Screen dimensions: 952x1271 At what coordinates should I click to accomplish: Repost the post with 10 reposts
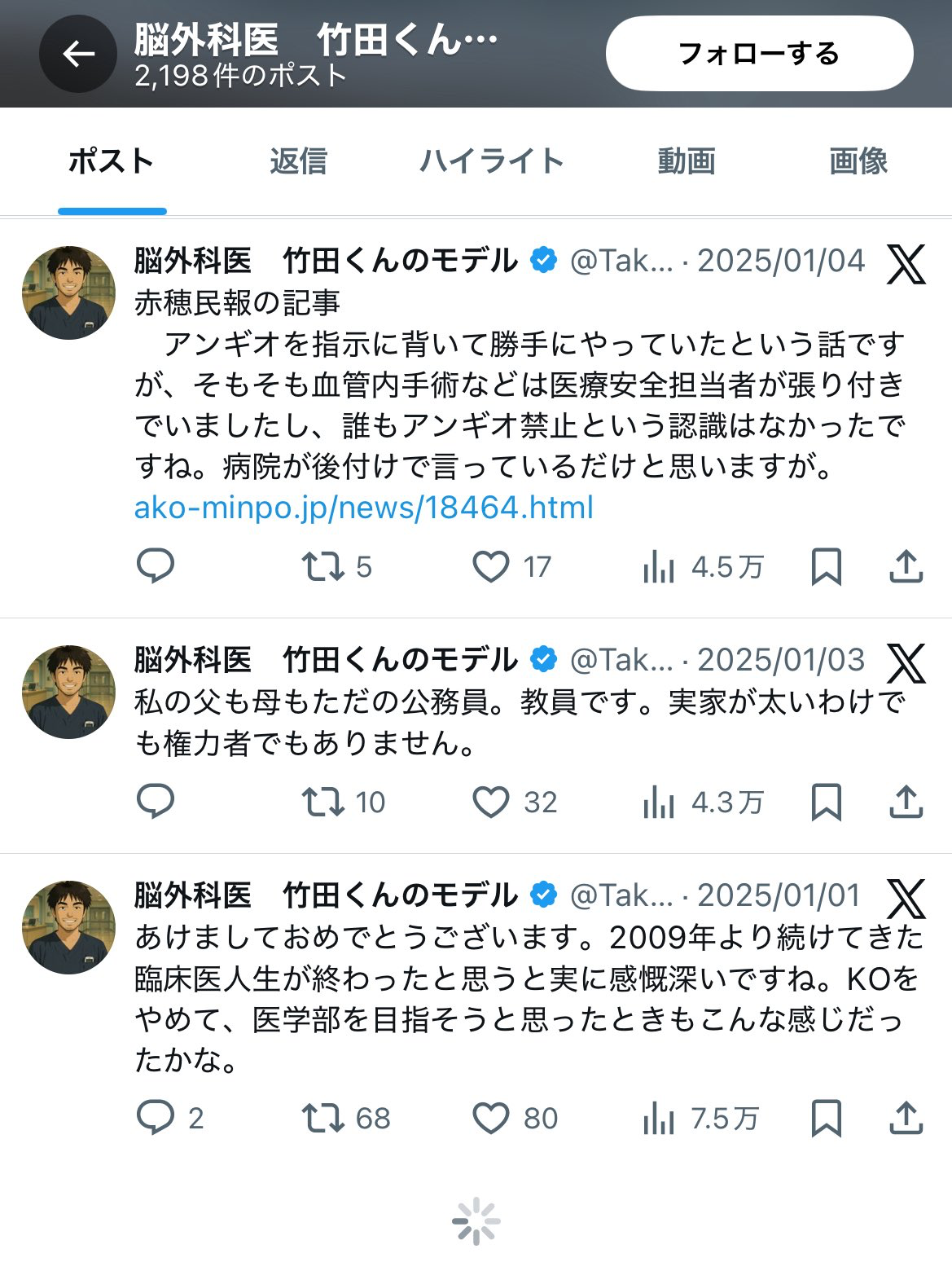(323, 803)
